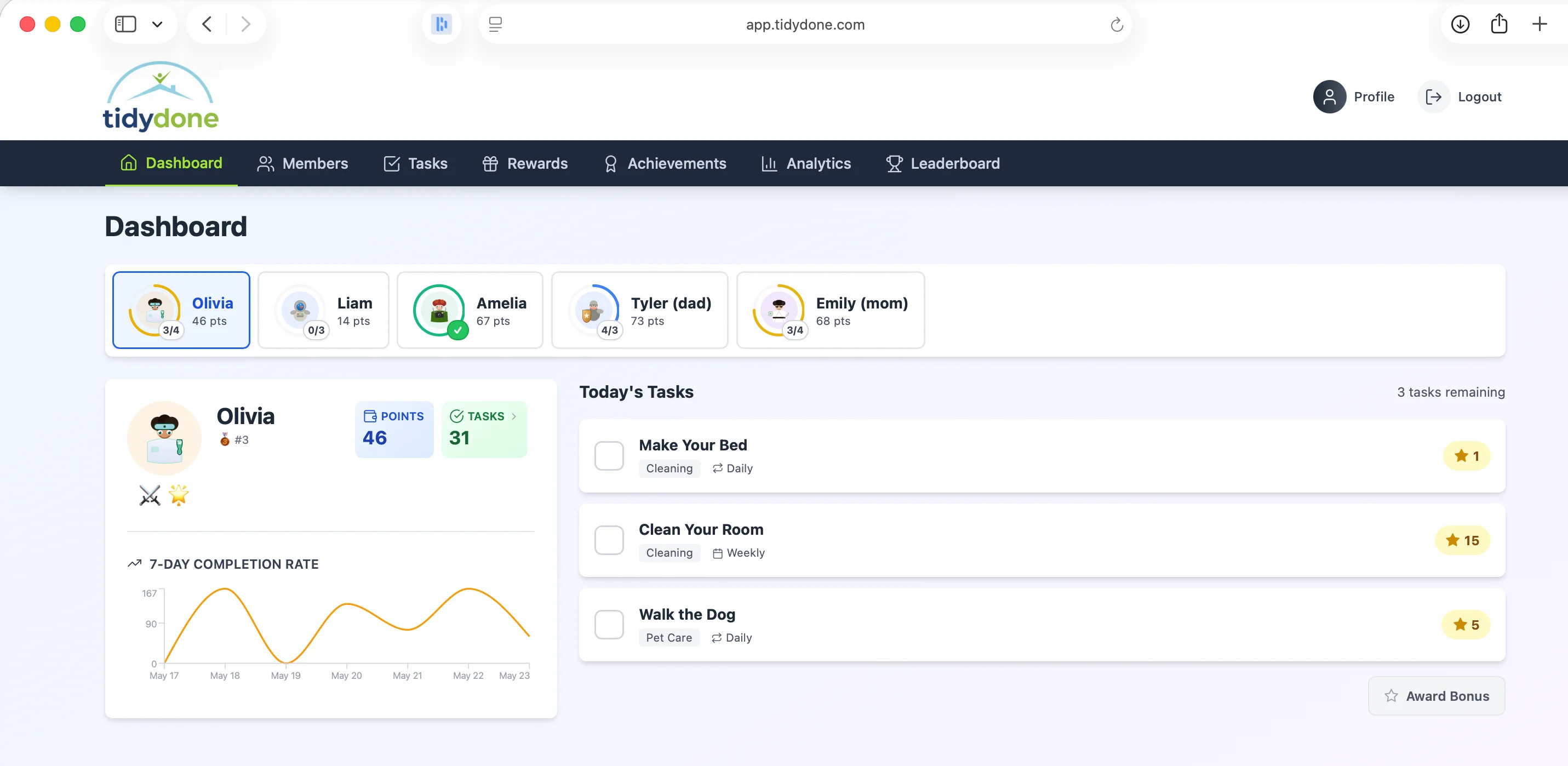Image resolution: width=1568 pixels, height=766 pixels.
Task: Check the Walk the Dog checkbox
Action: [609, 624]
